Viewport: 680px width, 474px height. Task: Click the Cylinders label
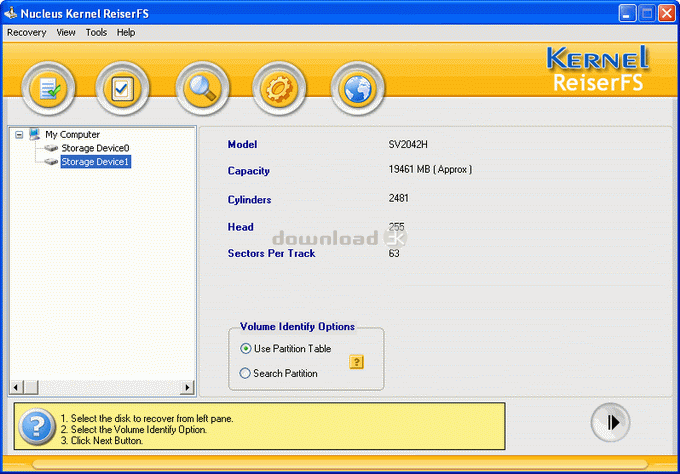point(249,200)
